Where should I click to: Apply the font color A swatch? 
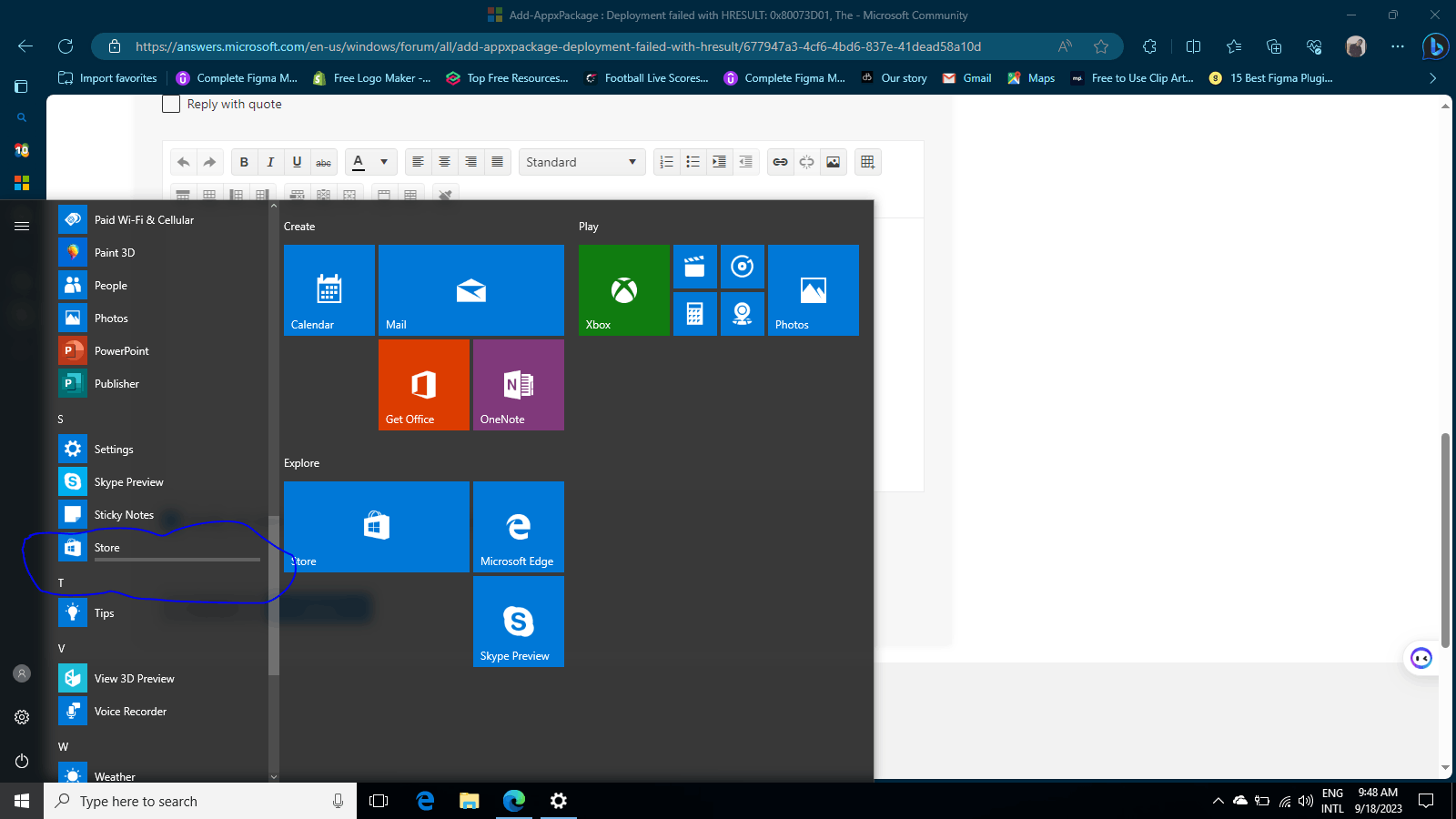(x=359, y=162)
